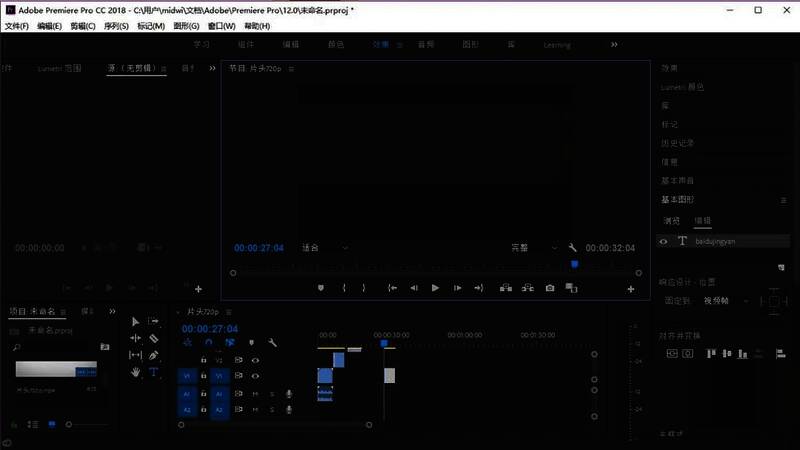Open the zoom level dropdown showing 适合
This screenshot has width=800, height=450.
(x=325, y=248)
